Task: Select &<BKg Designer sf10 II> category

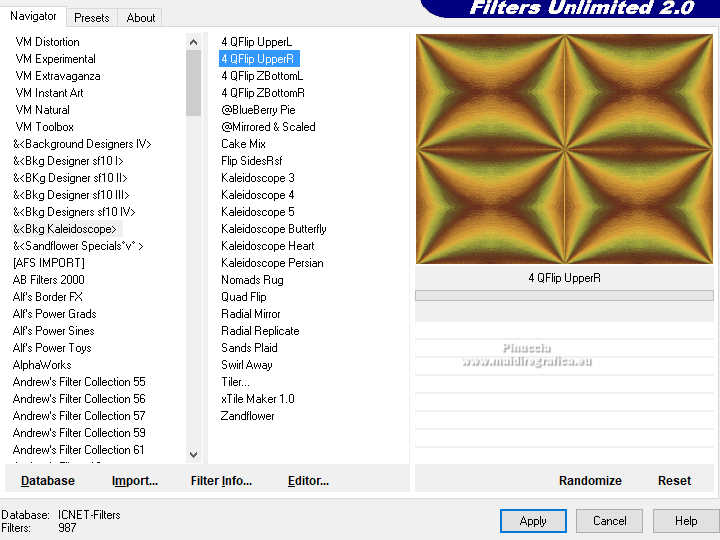Action: [x=70, y=178]
